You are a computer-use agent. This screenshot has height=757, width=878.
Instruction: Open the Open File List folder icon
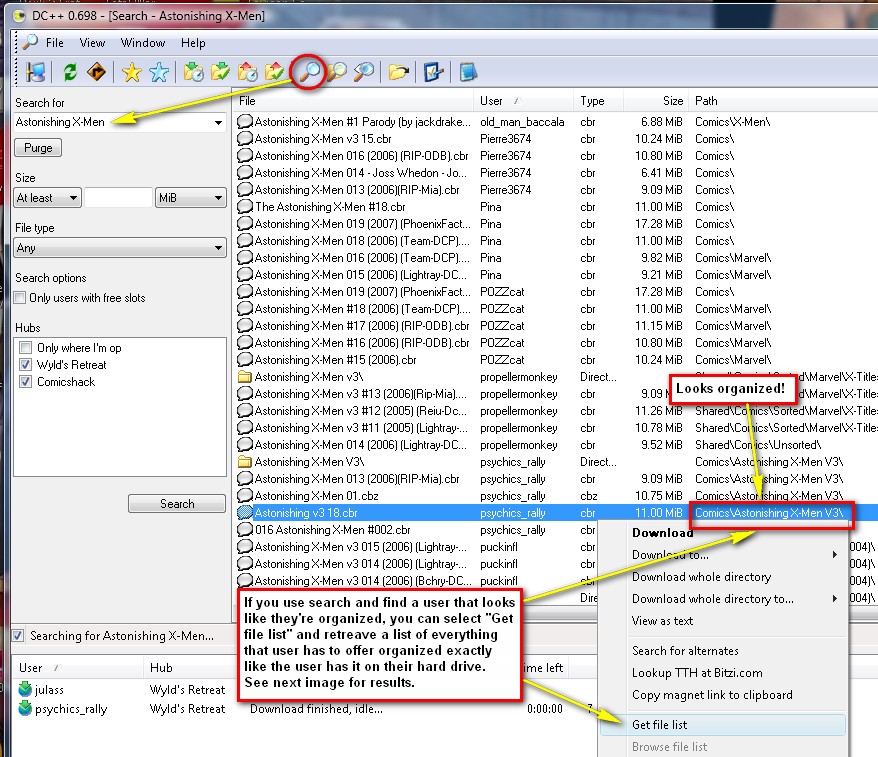(399, 72)
